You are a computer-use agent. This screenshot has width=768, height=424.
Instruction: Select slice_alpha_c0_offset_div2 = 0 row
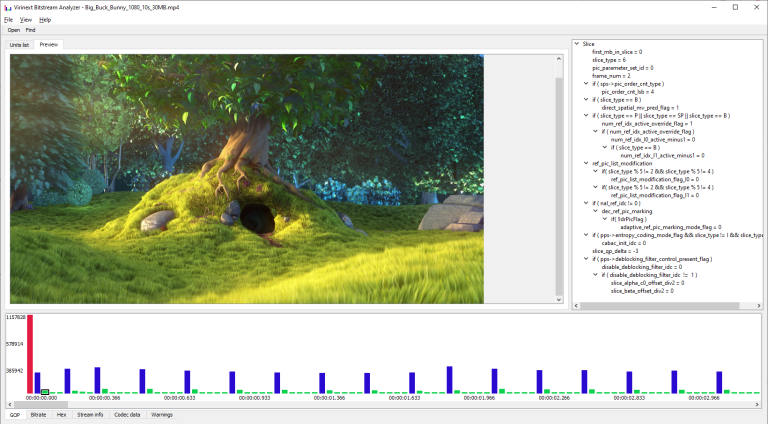[648, 283]
